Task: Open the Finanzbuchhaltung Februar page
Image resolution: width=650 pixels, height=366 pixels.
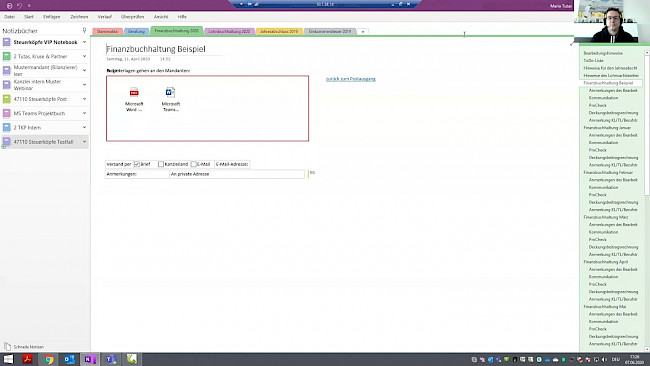Action: pos(608,172)
